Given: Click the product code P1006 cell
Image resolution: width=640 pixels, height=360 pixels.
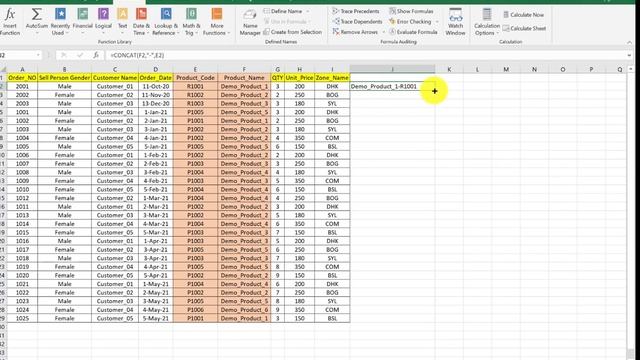Looking at the screenshot, I should point(195,310).
